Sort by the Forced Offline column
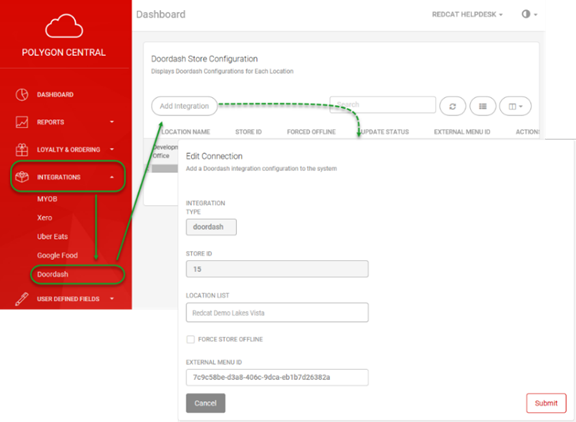 [311, 132]
